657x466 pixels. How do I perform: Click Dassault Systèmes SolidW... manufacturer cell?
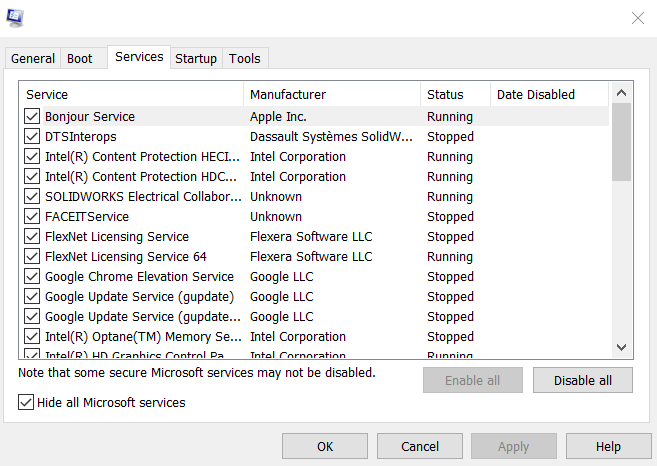(331, 137)
